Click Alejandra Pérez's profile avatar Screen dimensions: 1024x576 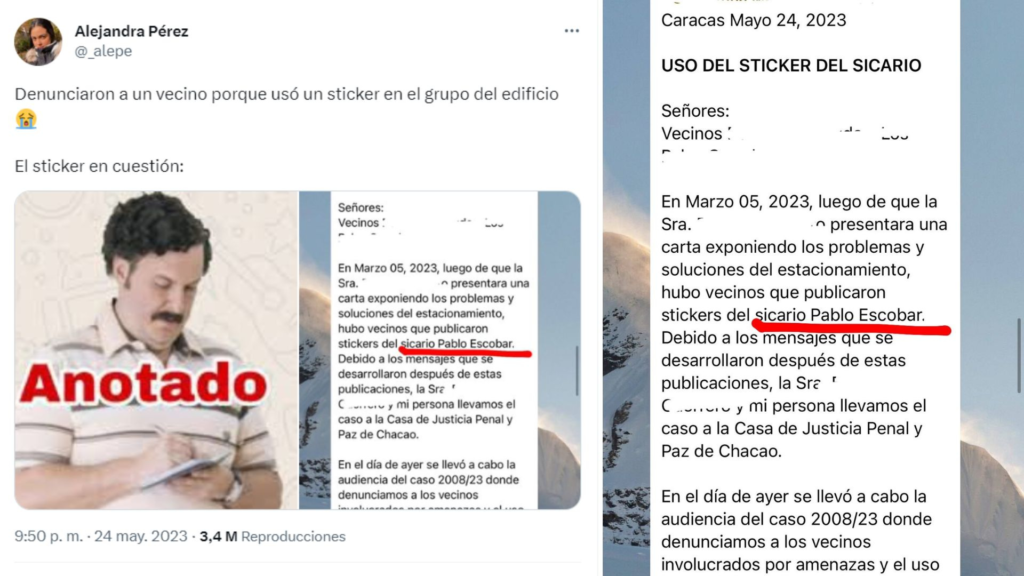point(39,41)
